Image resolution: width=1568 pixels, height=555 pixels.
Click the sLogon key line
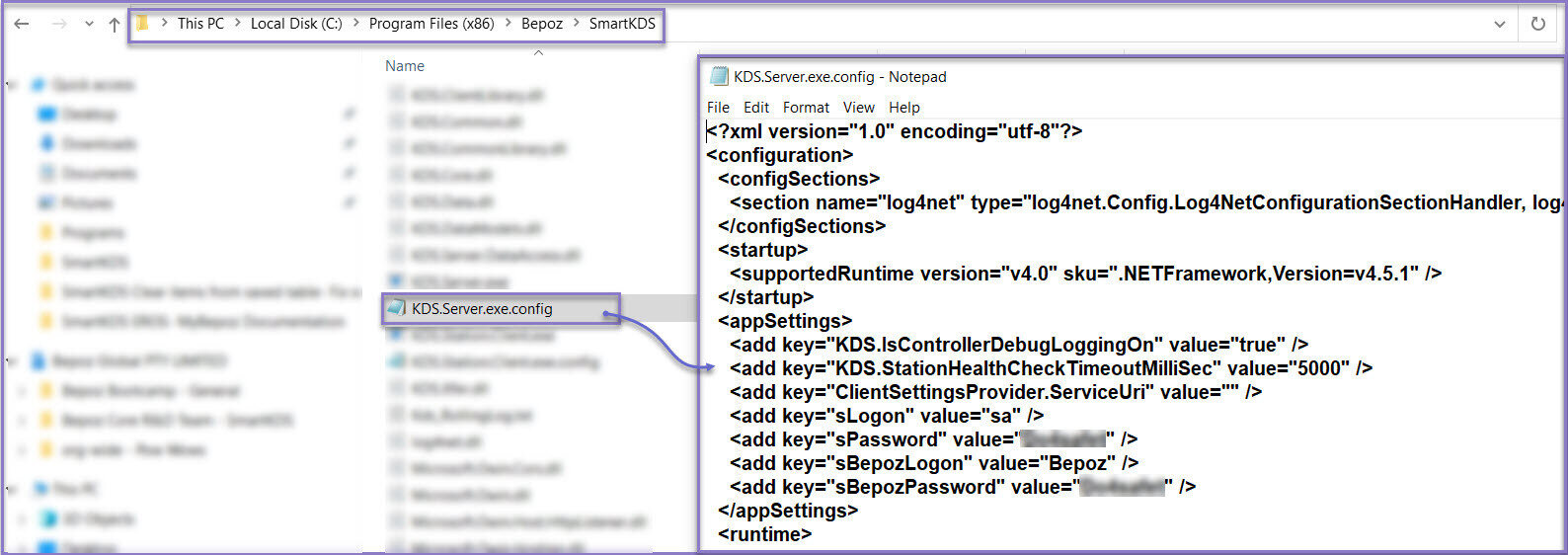[x=887, y=416]
